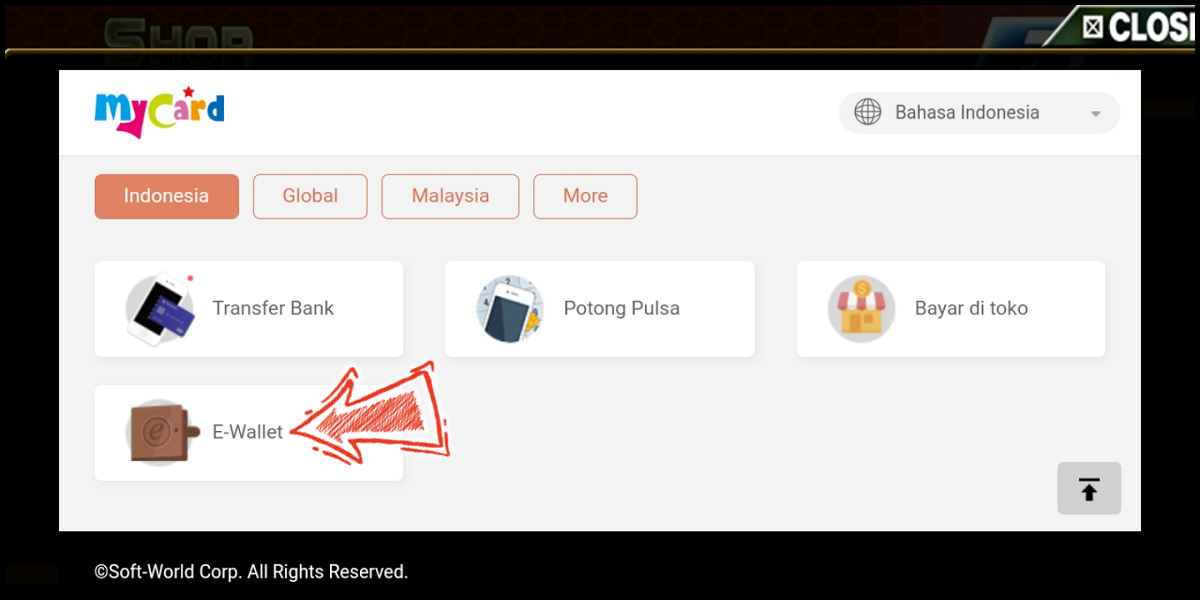Click the Soft-World Corp. copyright text
Screen dimensions: 1200x600
point(251,573)
